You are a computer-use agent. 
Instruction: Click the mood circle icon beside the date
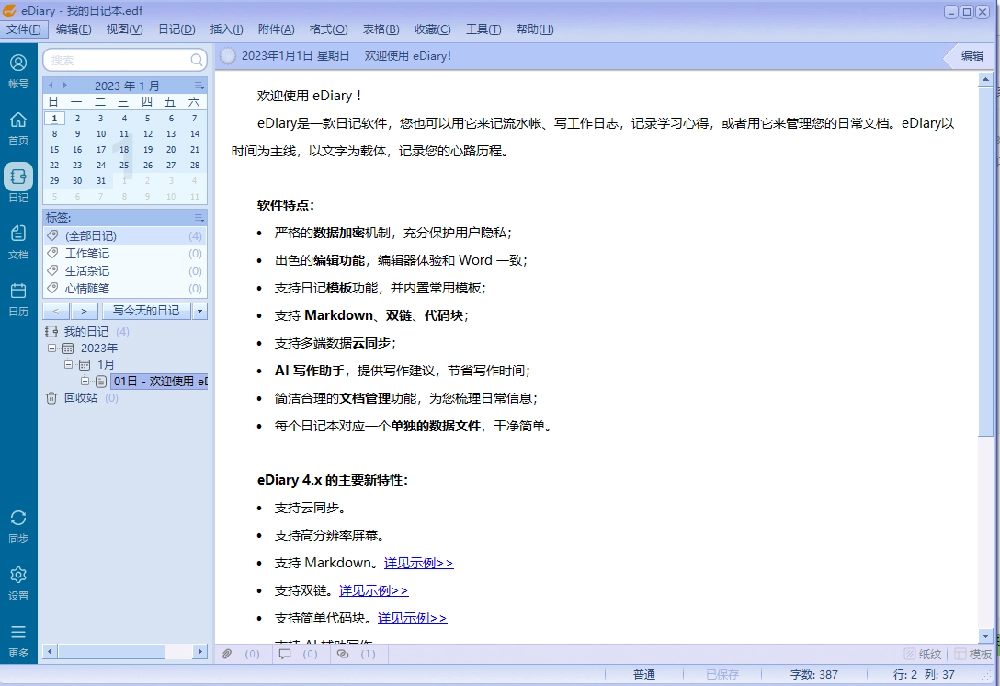click(x=227, y=56)
